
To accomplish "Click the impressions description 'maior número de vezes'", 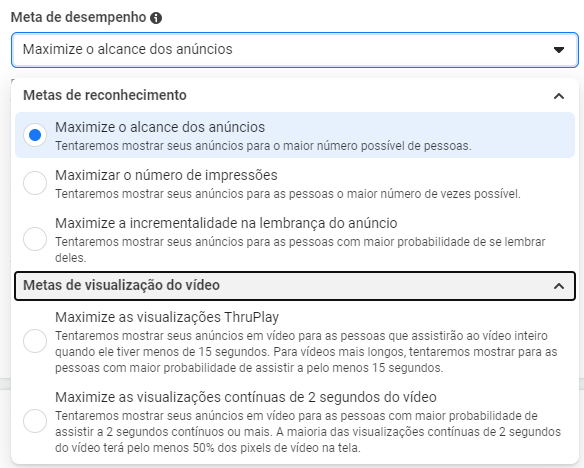I will pos(288,194).
